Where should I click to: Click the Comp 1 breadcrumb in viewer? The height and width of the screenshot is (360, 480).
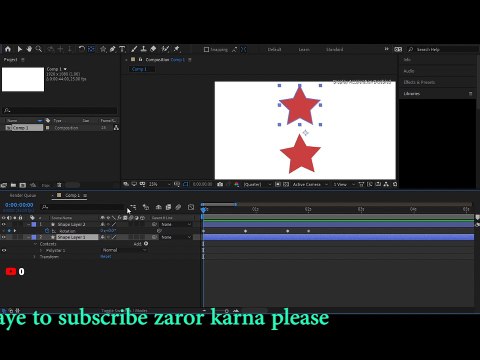click(139, 69)
